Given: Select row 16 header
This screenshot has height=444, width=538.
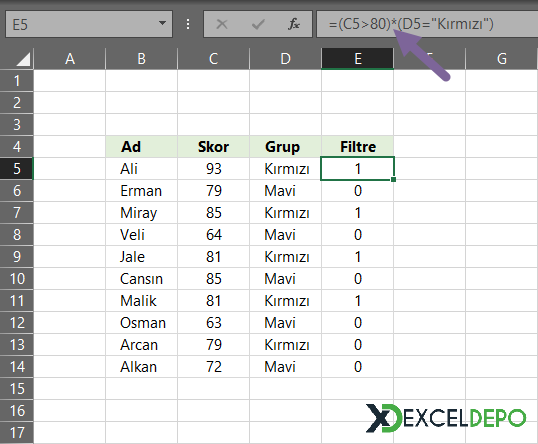Looking at the screenshot, I should coord(16,411).
